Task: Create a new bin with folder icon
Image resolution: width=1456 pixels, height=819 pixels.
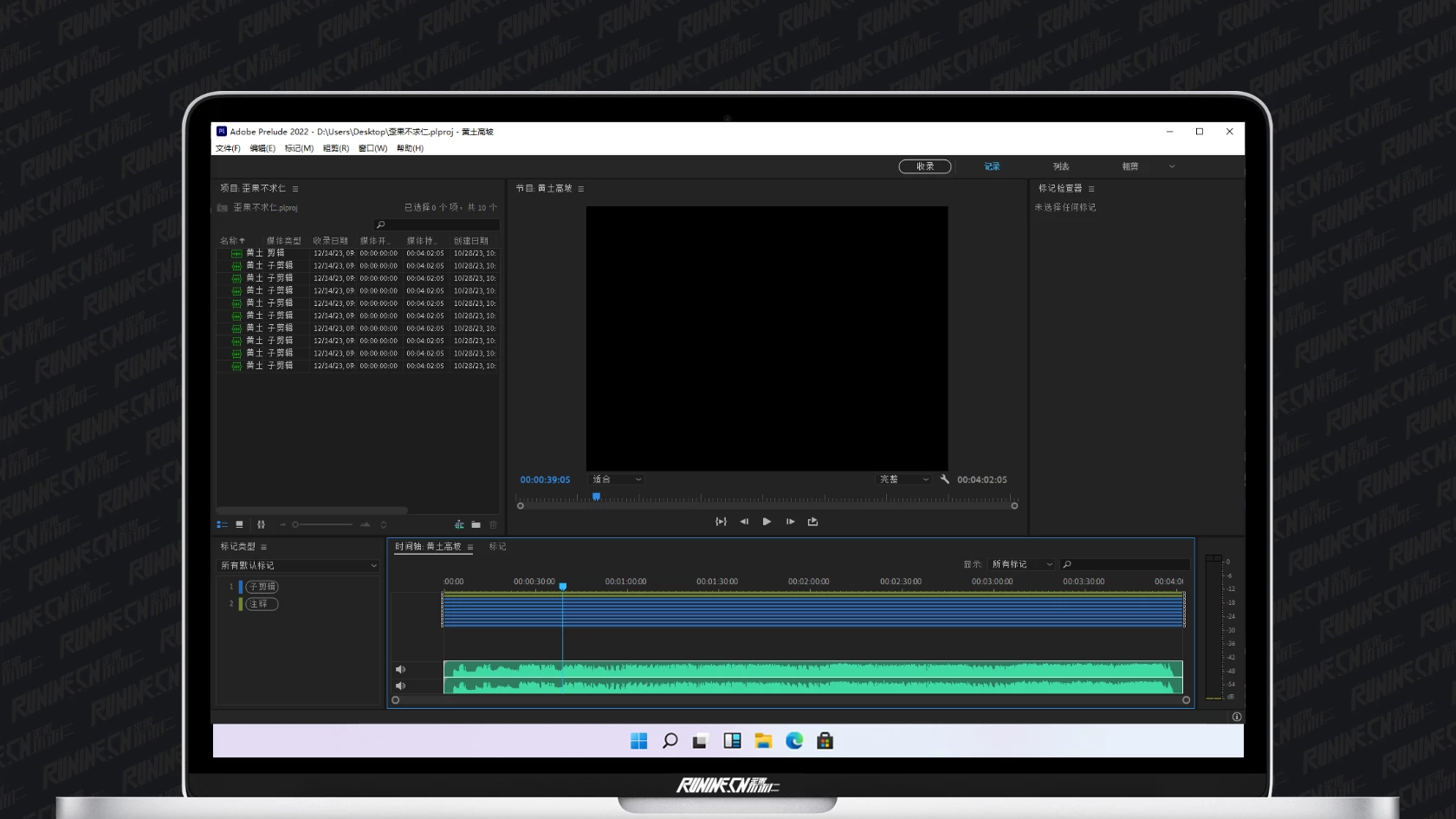Action: coord(476,524)
